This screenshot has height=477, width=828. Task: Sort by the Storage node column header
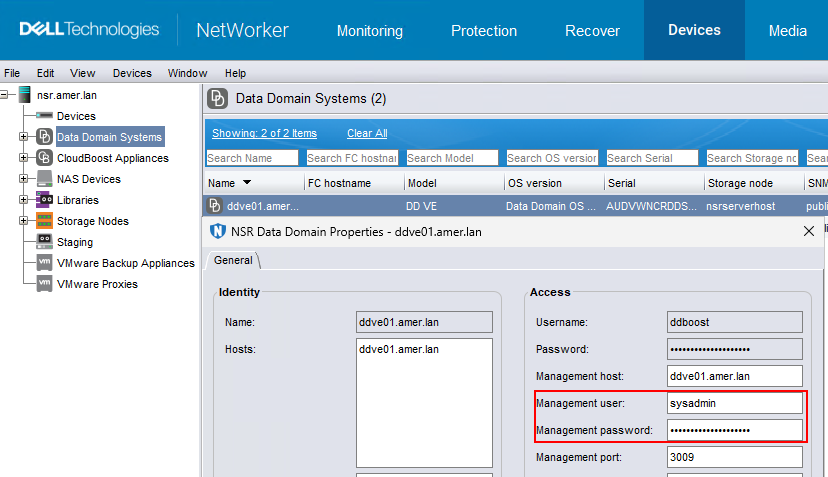click(754, 183)
